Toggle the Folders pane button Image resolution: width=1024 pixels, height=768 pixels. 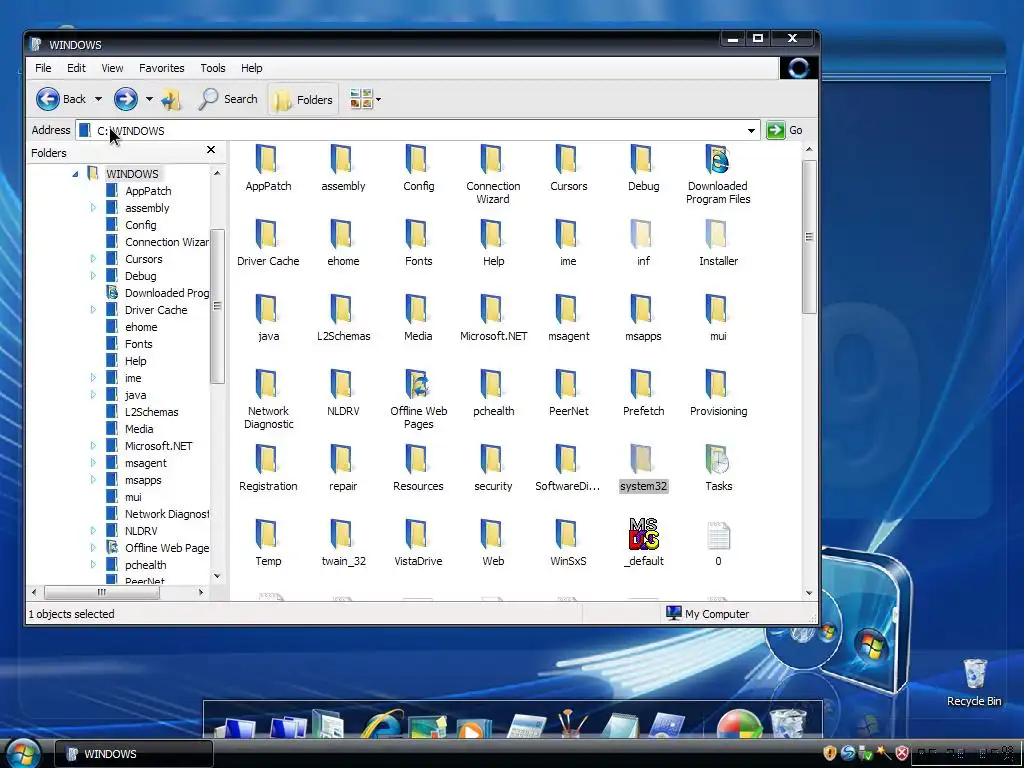pos(303,99)
